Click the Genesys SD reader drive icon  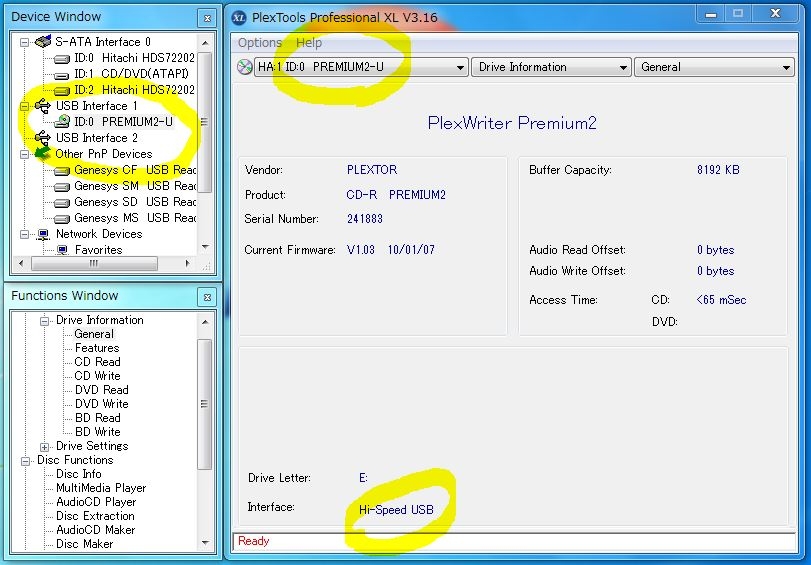62,203
